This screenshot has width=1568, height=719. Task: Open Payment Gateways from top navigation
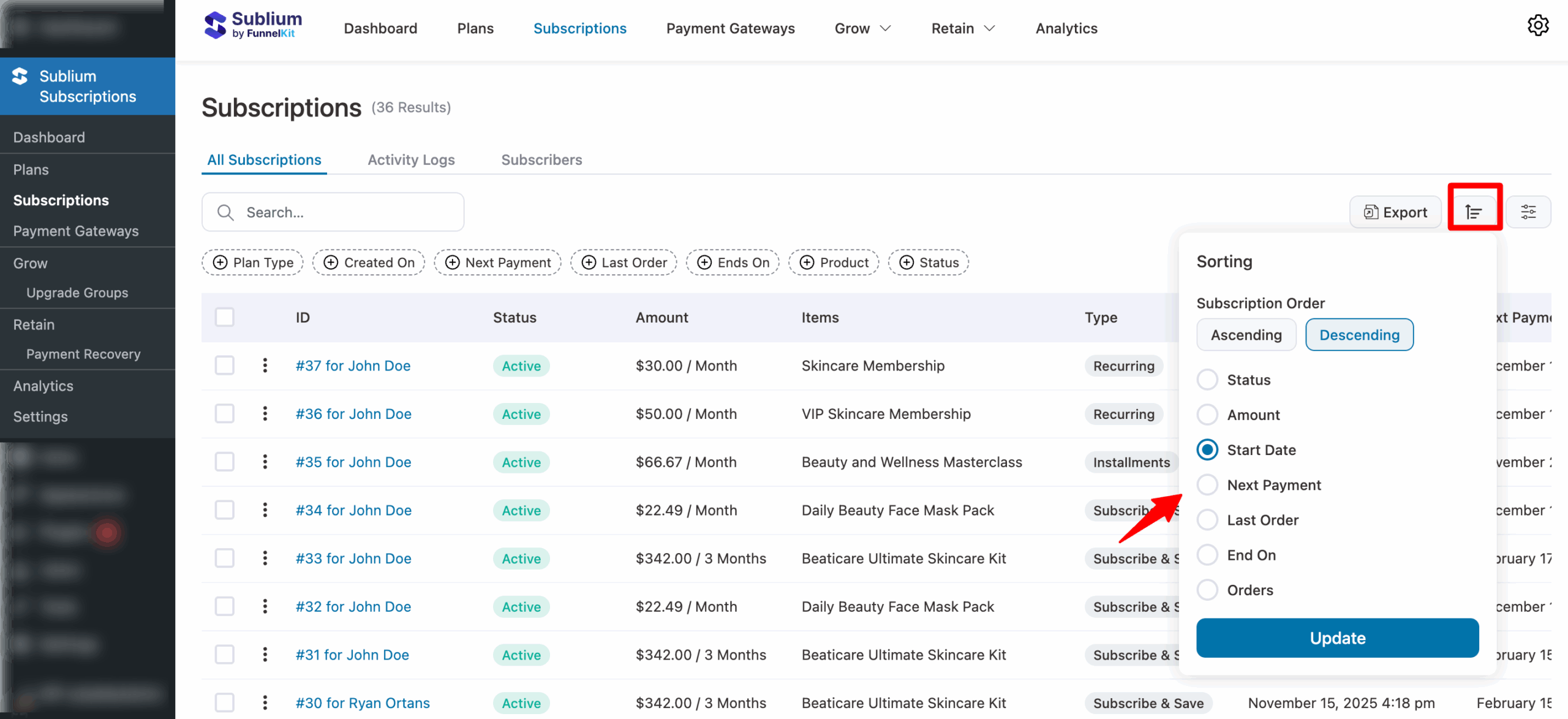(x=730, y=28)
